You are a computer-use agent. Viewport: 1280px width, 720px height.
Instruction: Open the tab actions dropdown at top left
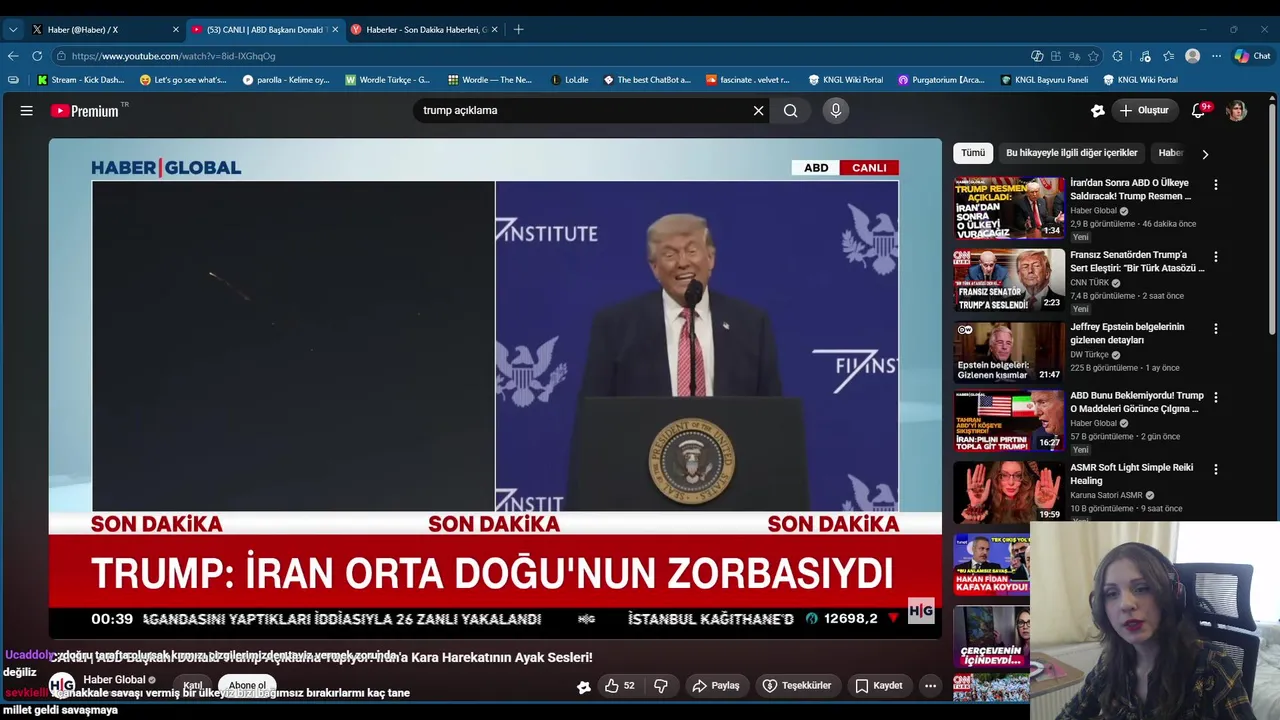(x=13, y=29)
